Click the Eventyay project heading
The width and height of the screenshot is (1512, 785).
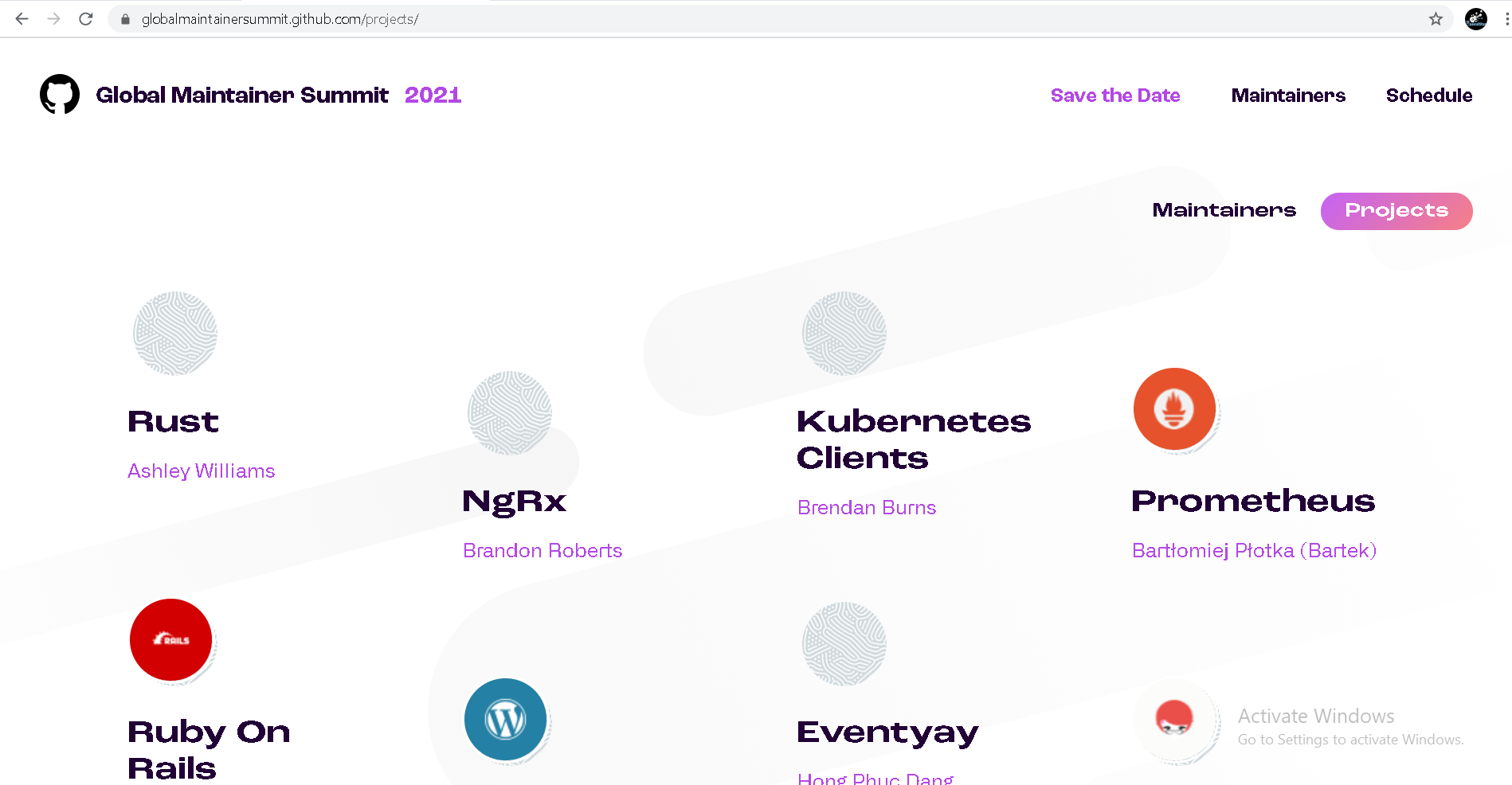click(x=888, y=732)
